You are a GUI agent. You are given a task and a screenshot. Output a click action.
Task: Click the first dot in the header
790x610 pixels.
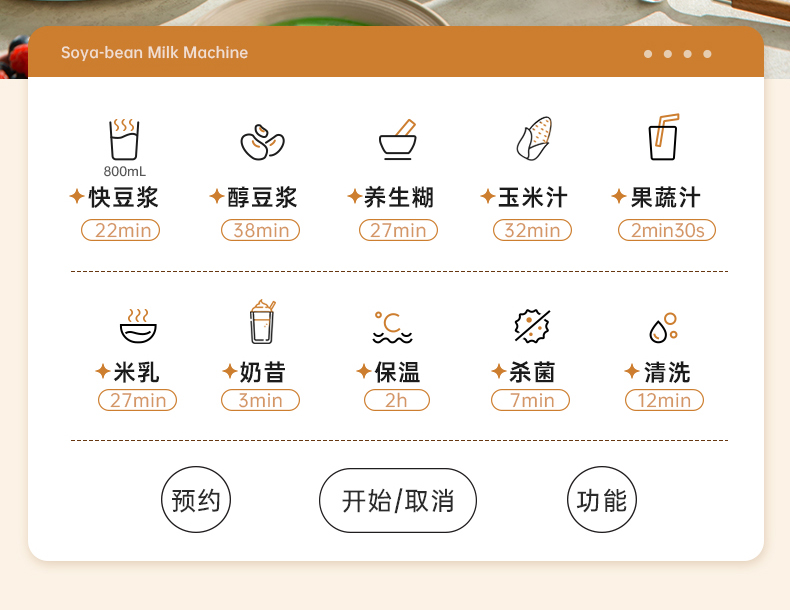pos(648,54)
